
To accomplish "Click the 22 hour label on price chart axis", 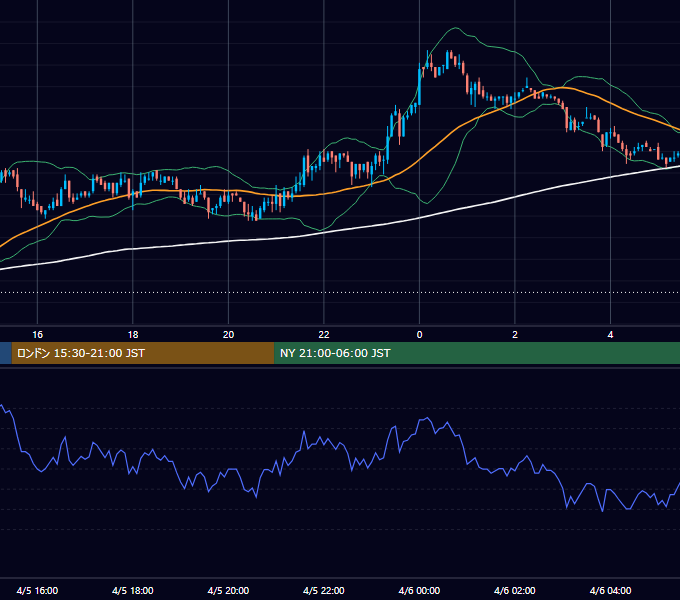I will [324, 335].
